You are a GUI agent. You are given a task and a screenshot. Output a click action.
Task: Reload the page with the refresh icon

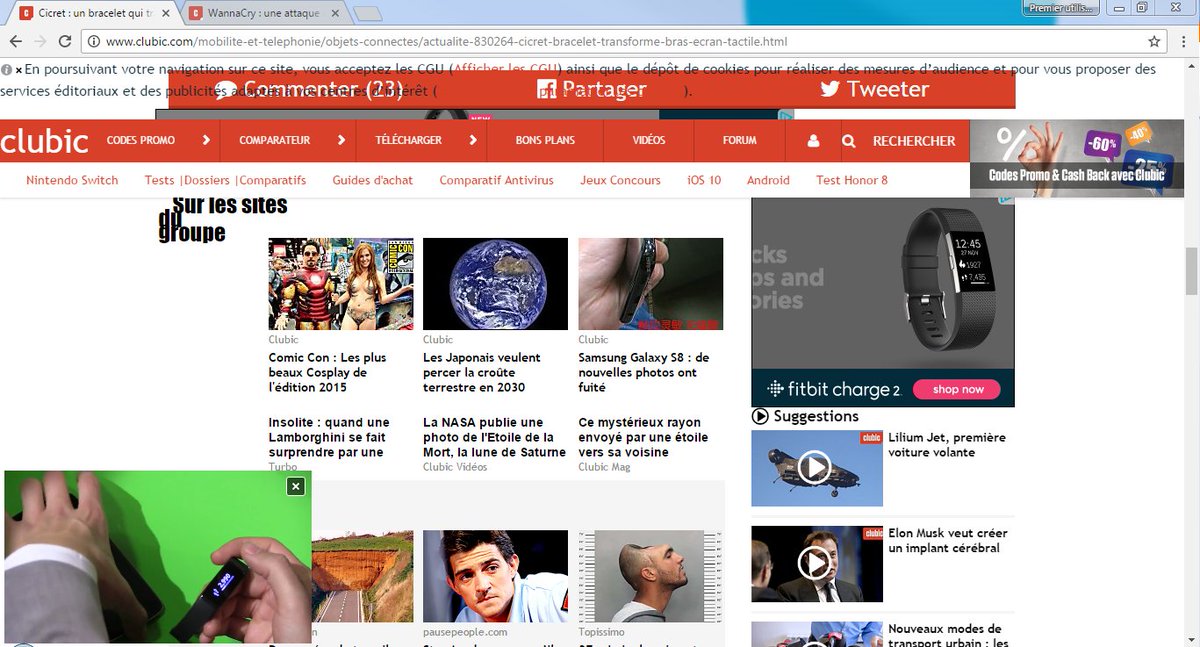(x=65, y=41)
